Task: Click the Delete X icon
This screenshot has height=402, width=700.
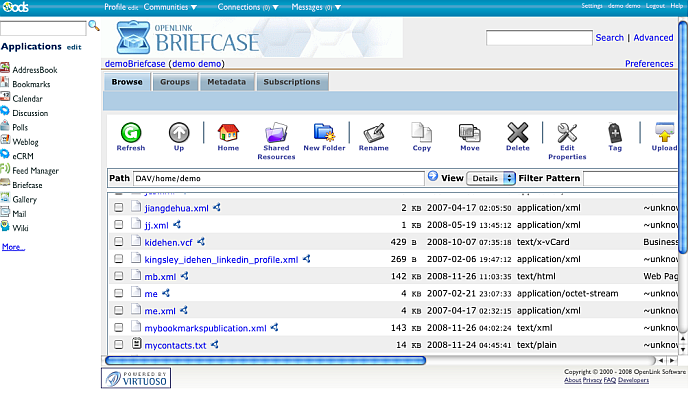Action: (x=517, y=133)
